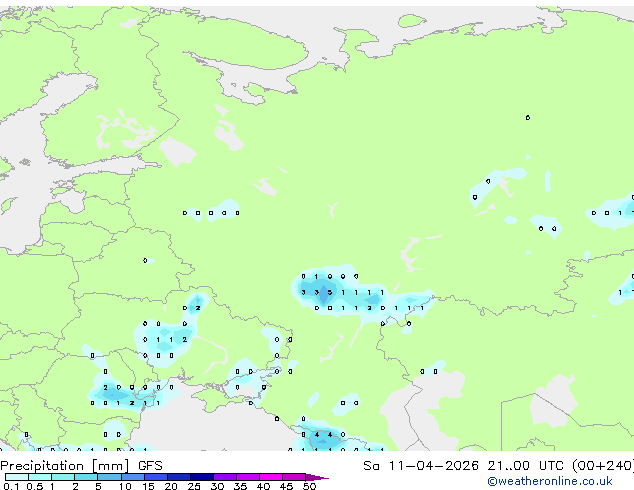The height and width of the screenshot is (490, 634).
Task: Pick the 10–15 mm blue swatch
Action: click(x=133, y=477)
